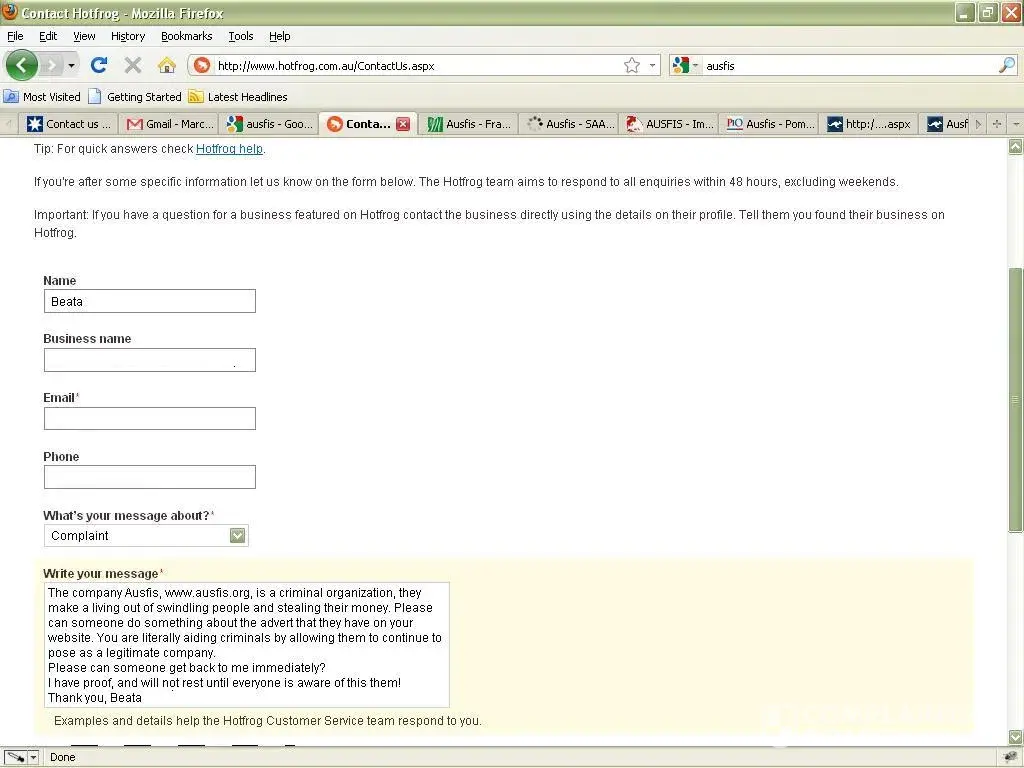Click the Home icon in the toolbar
Viewport: 1024px width, 768px height.
tap(167, 65)
